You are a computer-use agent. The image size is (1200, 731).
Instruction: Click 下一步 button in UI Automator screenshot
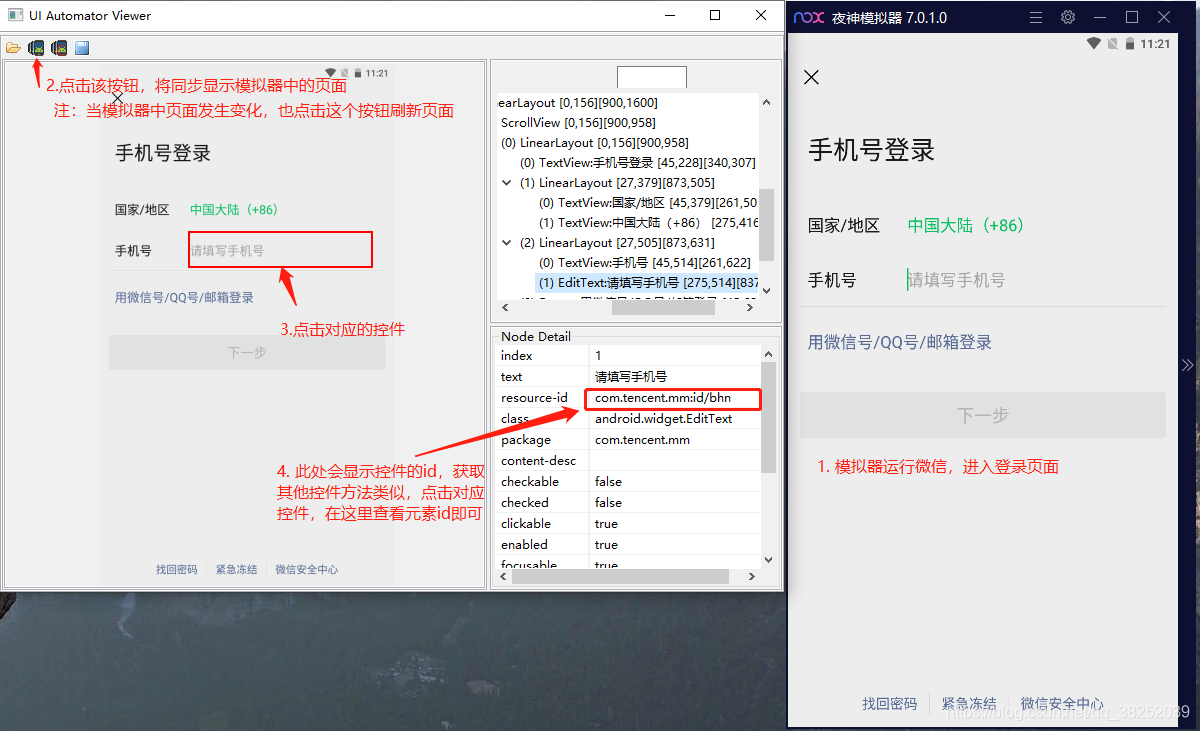point(247,353)
